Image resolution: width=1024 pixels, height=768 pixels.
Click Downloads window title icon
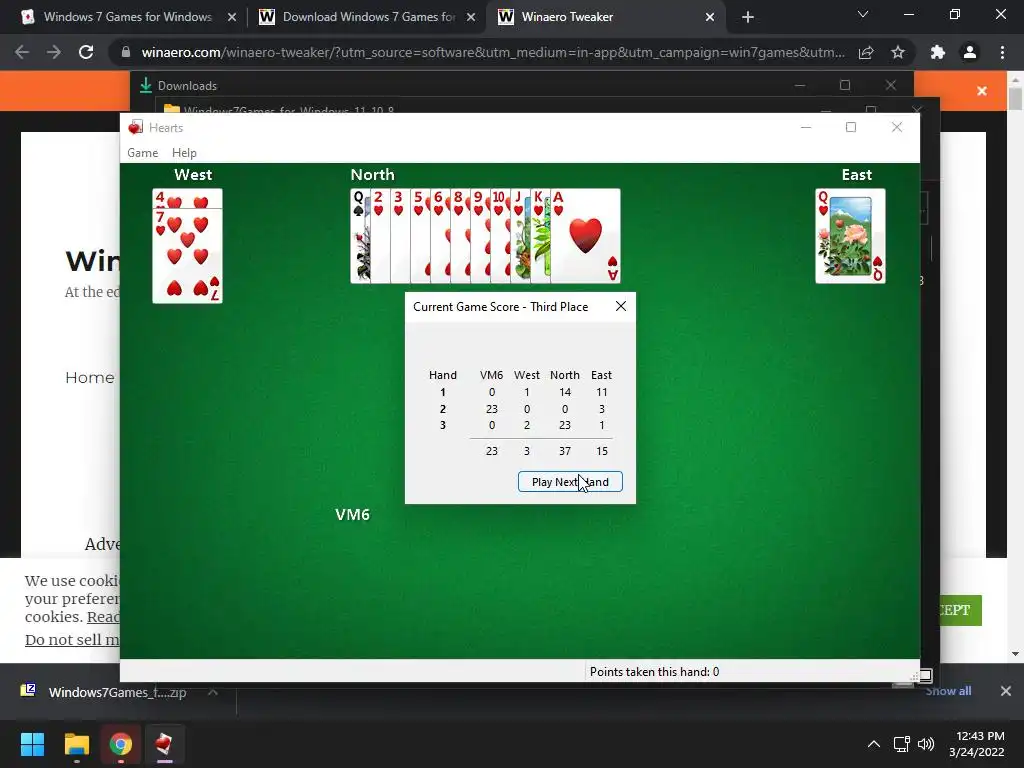pyautogui.click(x=146, y=86)
